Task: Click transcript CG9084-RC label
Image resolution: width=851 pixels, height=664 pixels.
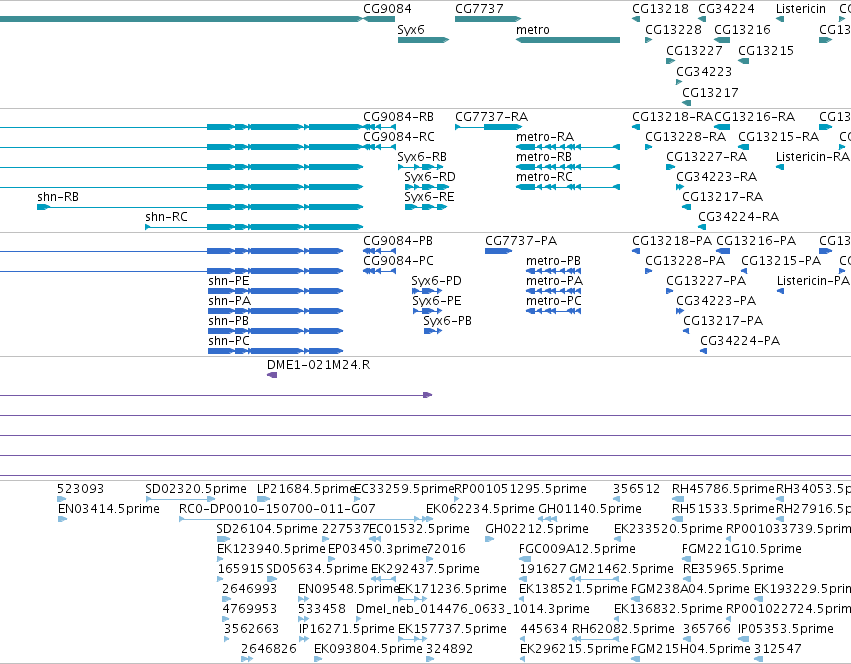Action: pyautogui.click(x=398, y=137)
